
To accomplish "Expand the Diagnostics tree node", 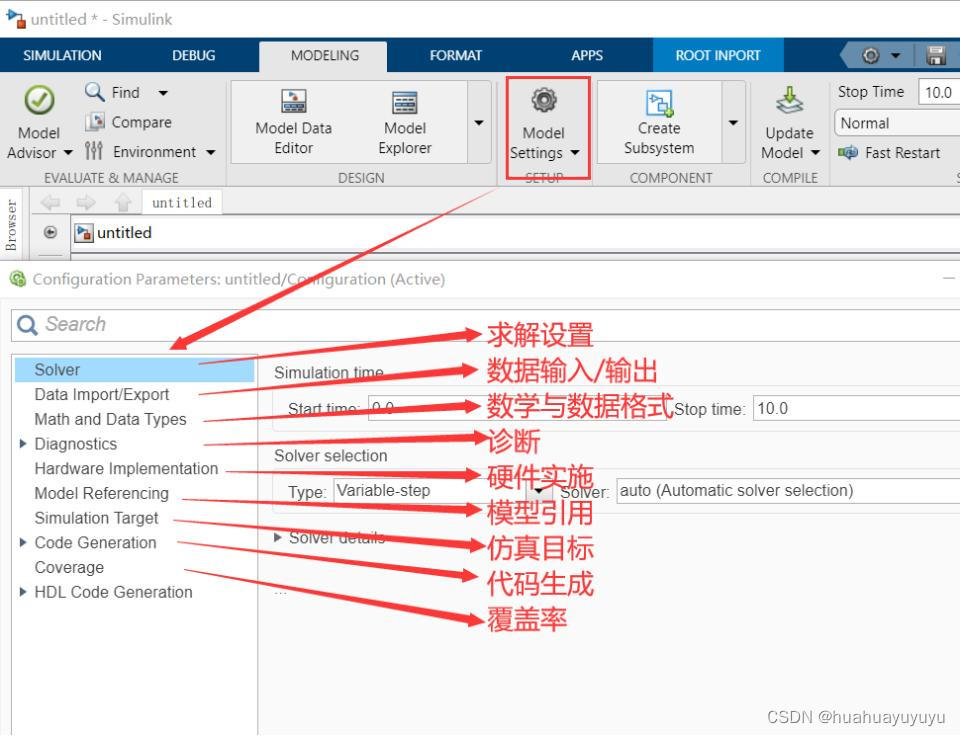I will tap(23, 443).
